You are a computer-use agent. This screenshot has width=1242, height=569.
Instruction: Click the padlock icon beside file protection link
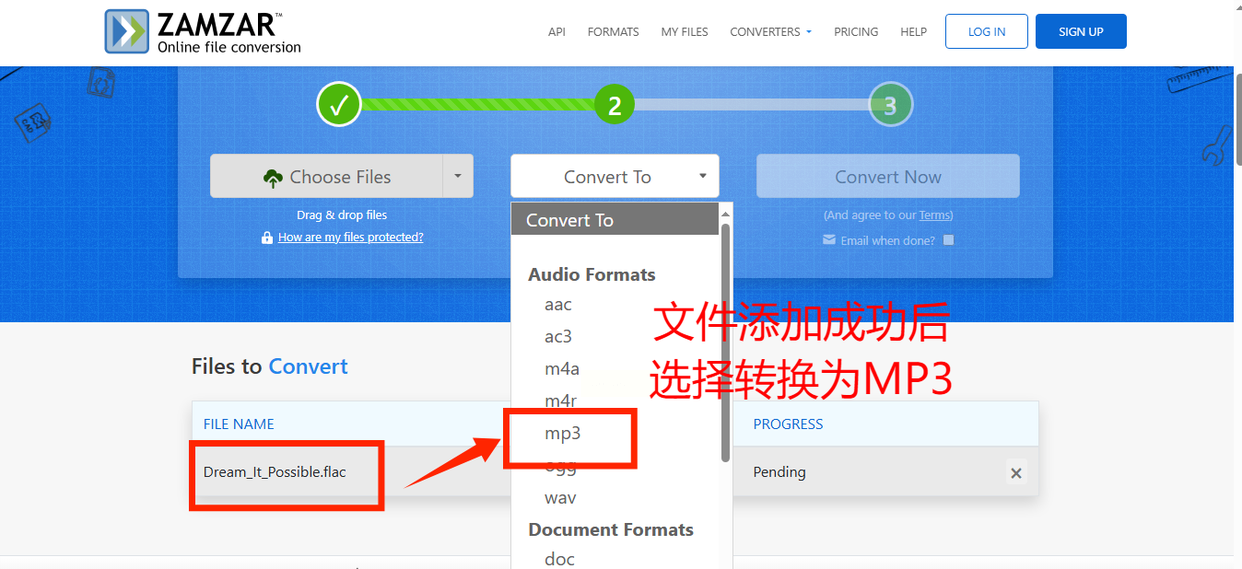pyautogui.click(x=267, y=238)
